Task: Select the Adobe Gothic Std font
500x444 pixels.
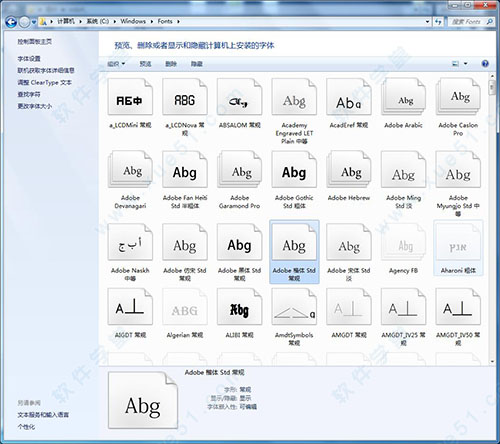Action: 294,169
